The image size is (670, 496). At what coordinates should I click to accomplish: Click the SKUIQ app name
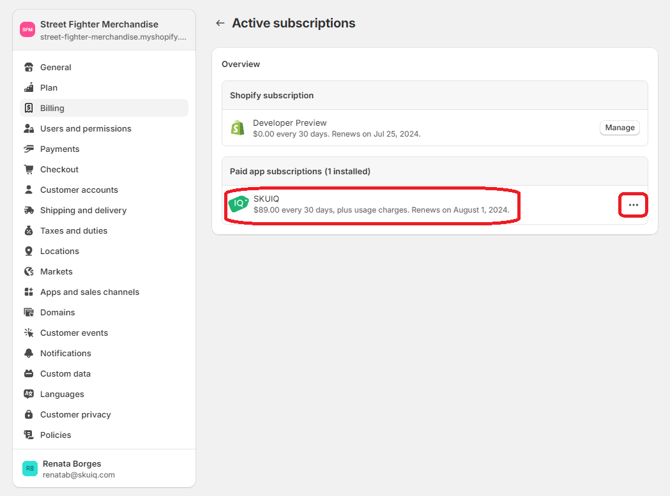tap(266, 199)
